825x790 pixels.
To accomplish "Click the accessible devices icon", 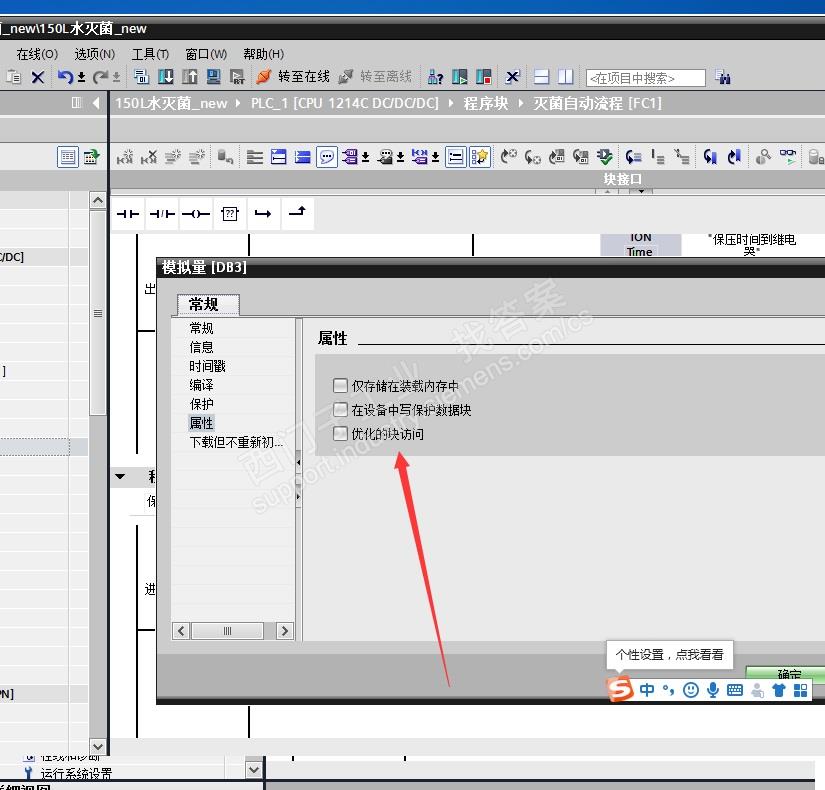I will [x=435, y=77].
